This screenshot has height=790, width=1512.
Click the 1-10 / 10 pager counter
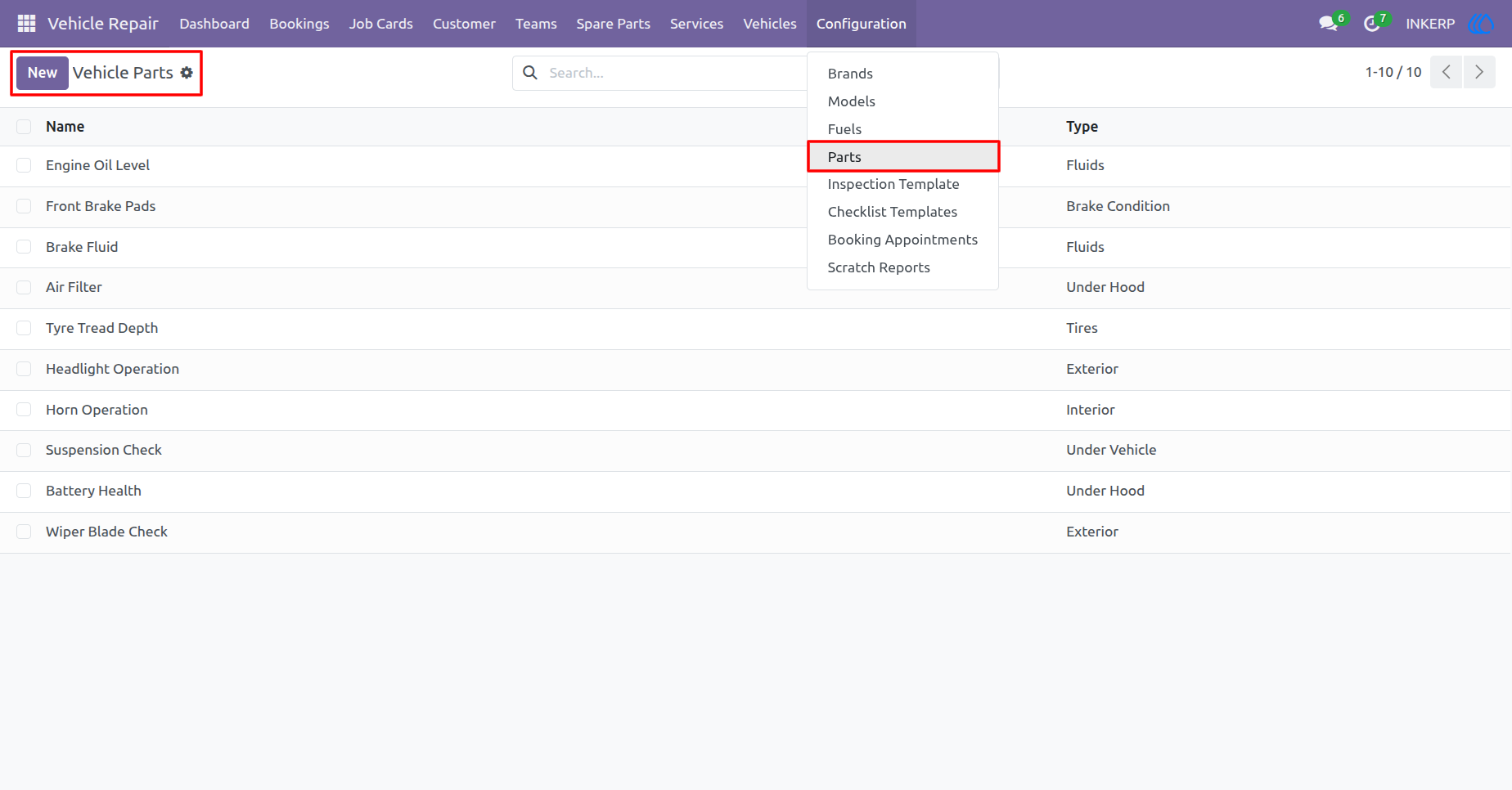click(1393, 72)
